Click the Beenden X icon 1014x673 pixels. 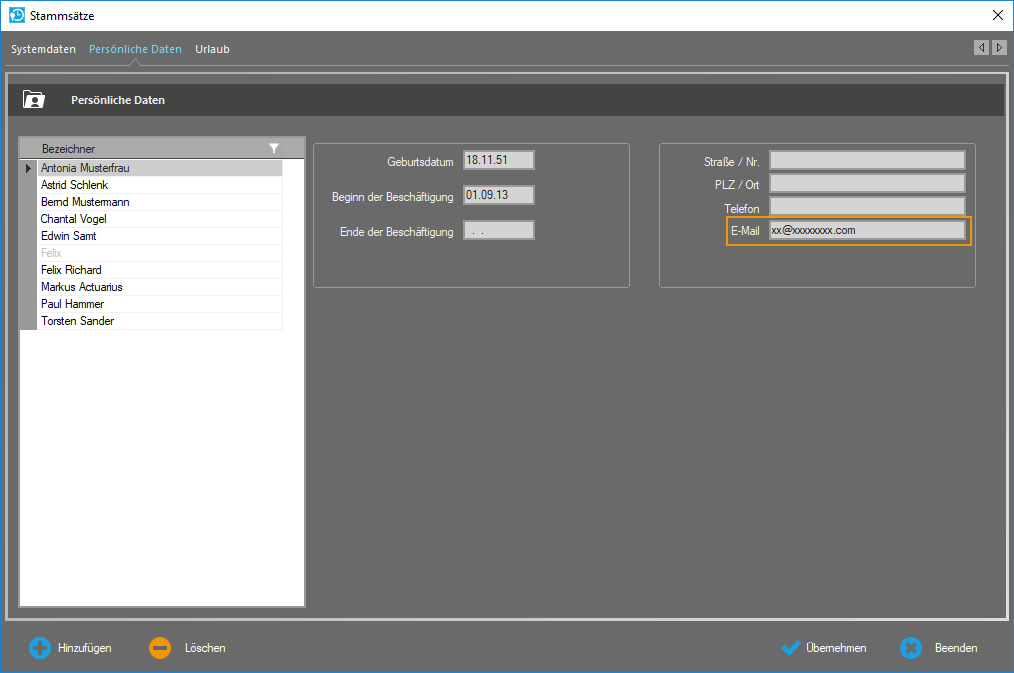coord(910,648)
